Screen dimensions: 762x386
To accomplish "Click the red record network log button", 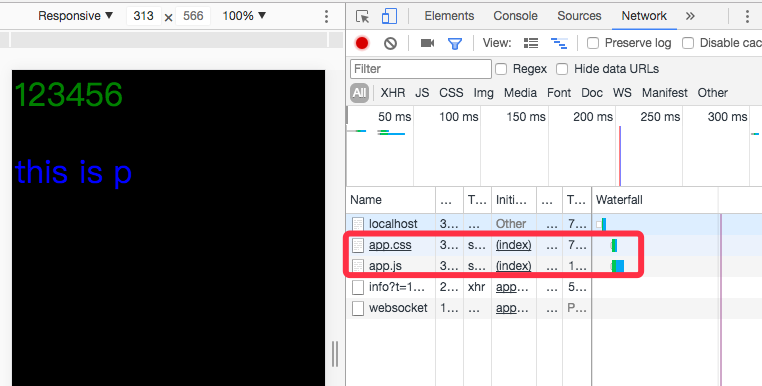I will tap(362, 43).
